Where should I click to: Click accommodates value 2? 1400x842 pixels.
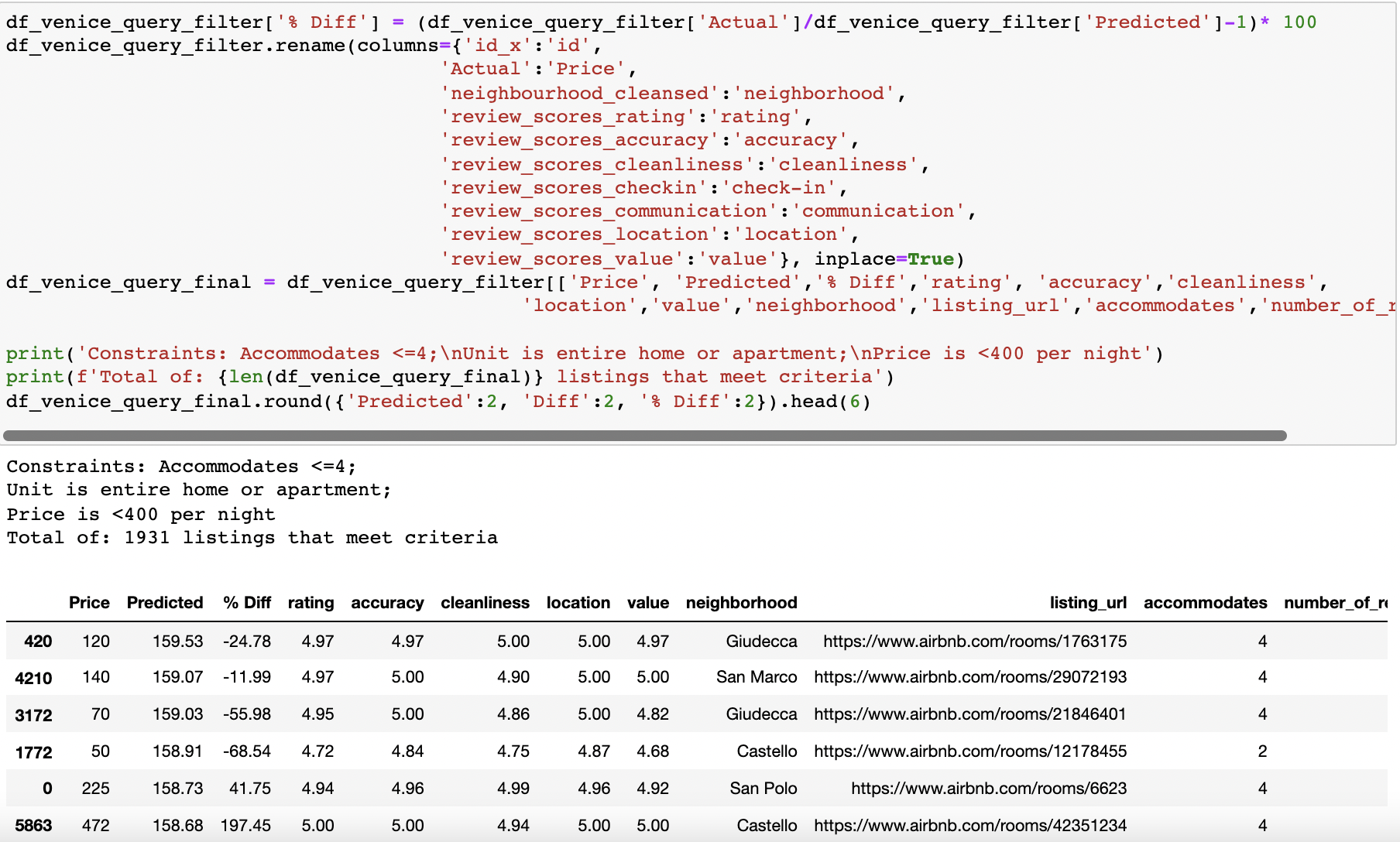click(1262, 751)
